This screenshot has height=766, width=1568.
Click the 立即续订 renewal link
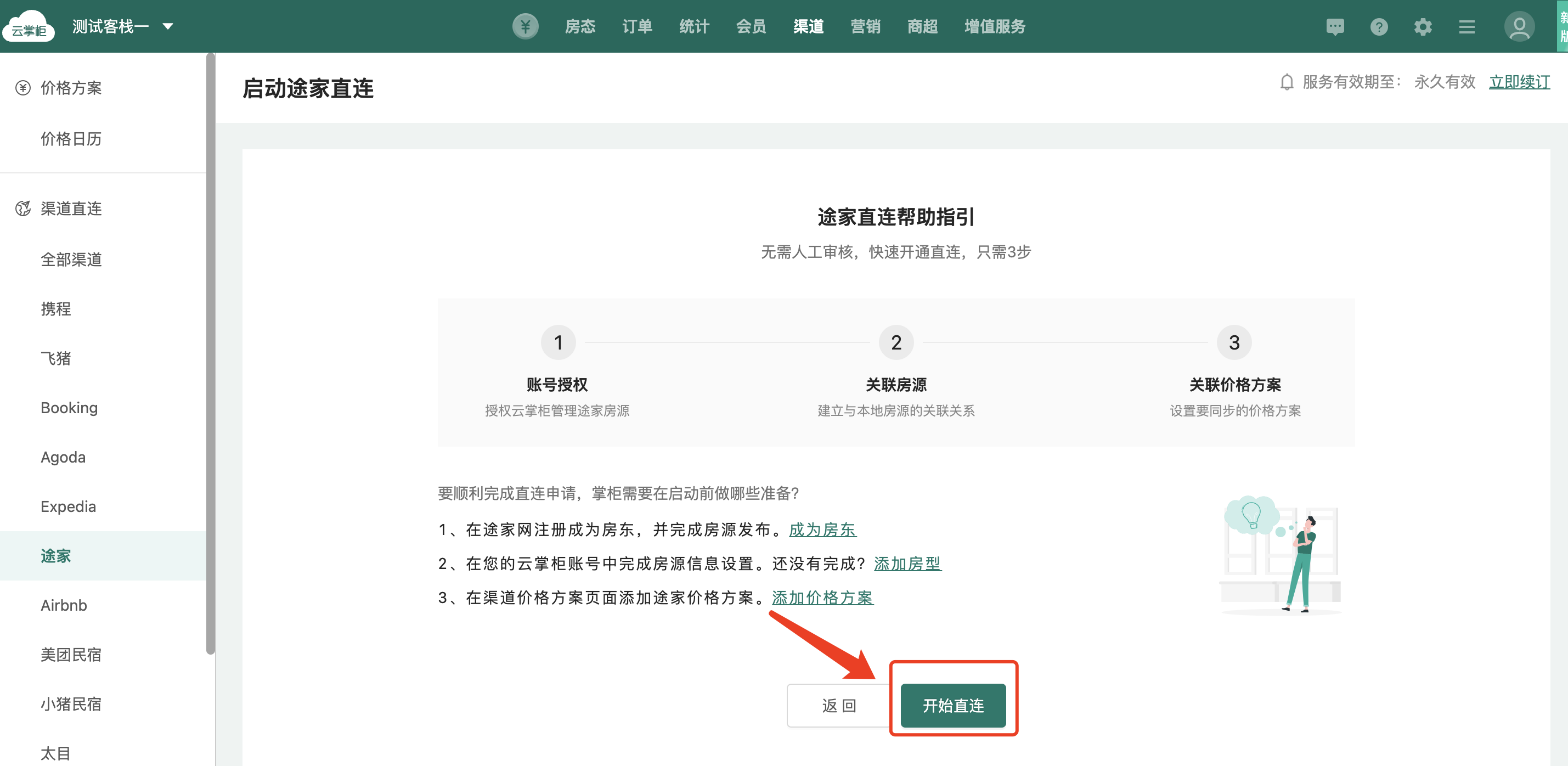(1519, 82)
